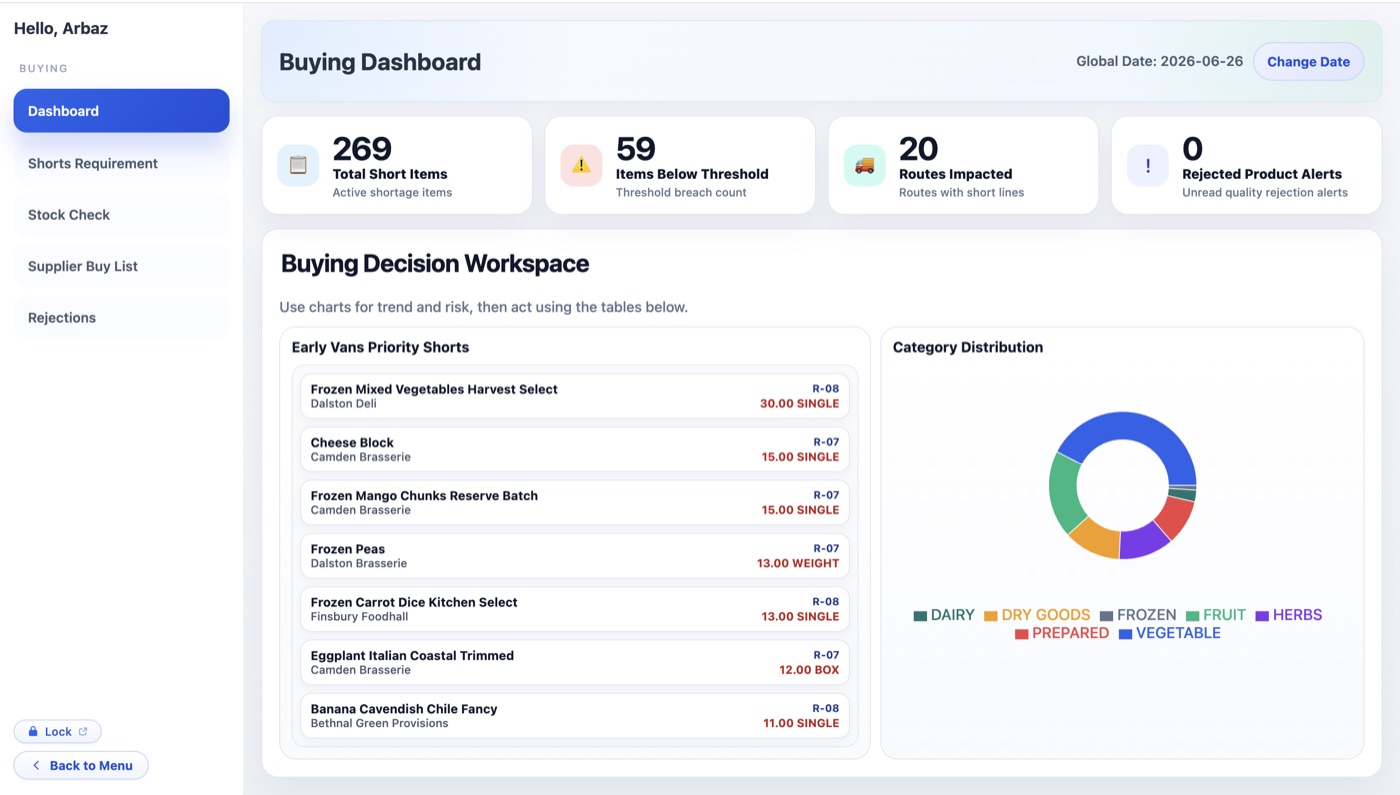
Task: Click the 30.00 SINGLE quantity
Action: pyautogui.click(x=799, y=404)
